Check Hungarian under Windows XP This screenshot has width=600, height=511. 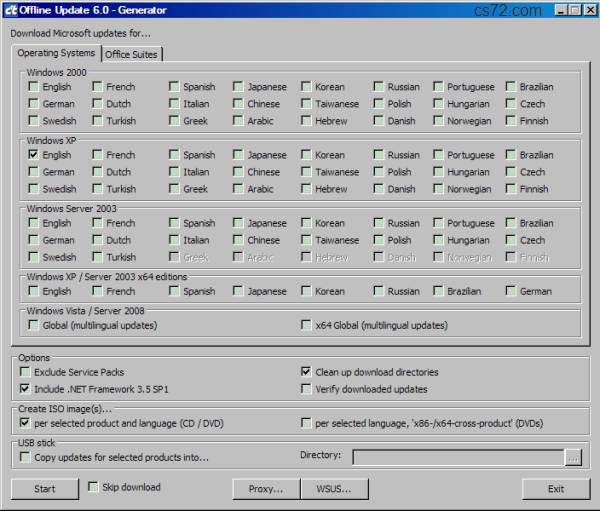[x=438, y=172]
